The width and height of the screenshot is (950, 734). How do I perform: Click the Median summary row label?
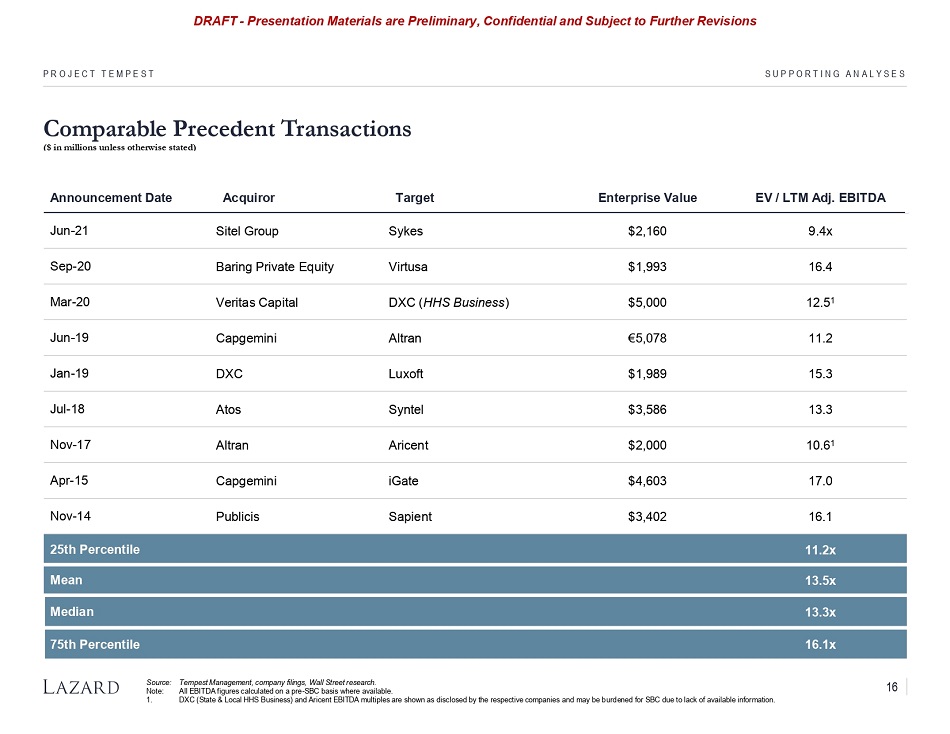[72, 611]
